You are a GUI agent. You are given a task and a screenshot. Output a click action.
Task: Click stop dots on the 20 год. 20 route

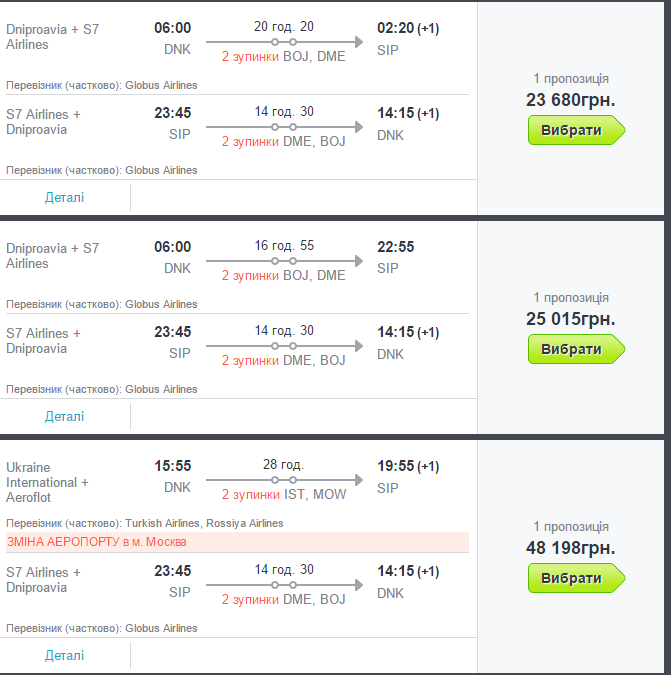[284, 42]
